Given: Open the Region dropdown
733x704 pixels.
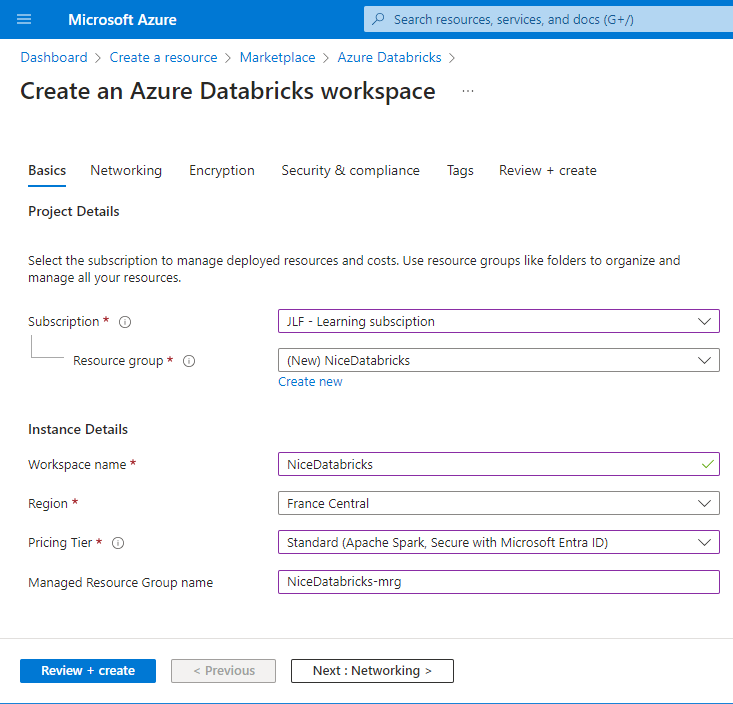Looking at the screenshot, I should [x=499, y=503].
